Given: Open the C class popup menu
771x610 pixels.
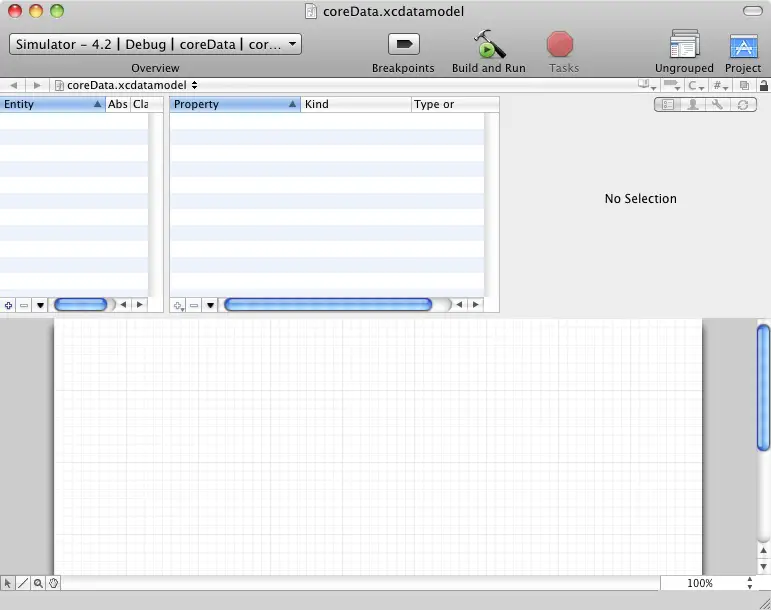Looking at the screenshot, I should tap(696, 86).
